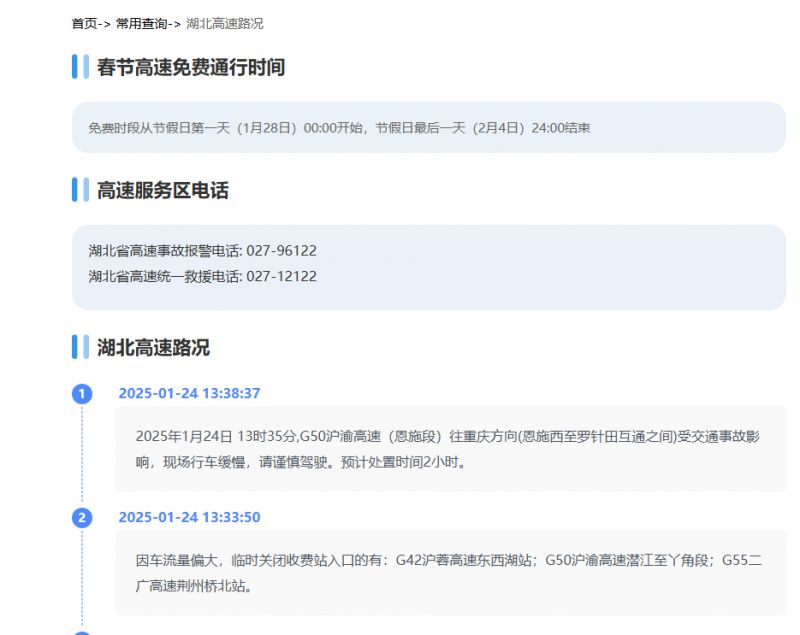Click the 春节高速免费通行时间 section heading

(x=190, y=68)
